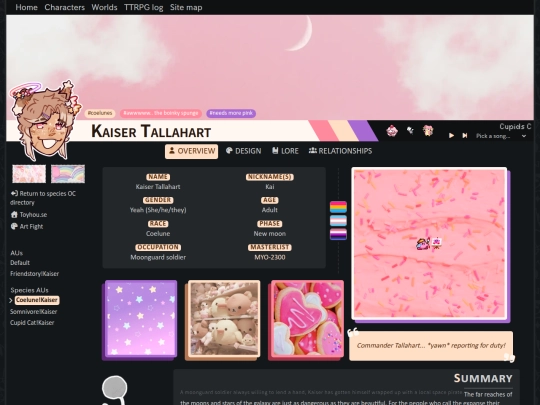Select the Coelune!Kaiser species AU
Image resolution: width=540 pixels, height=405 pixels.
coord(37,300)
